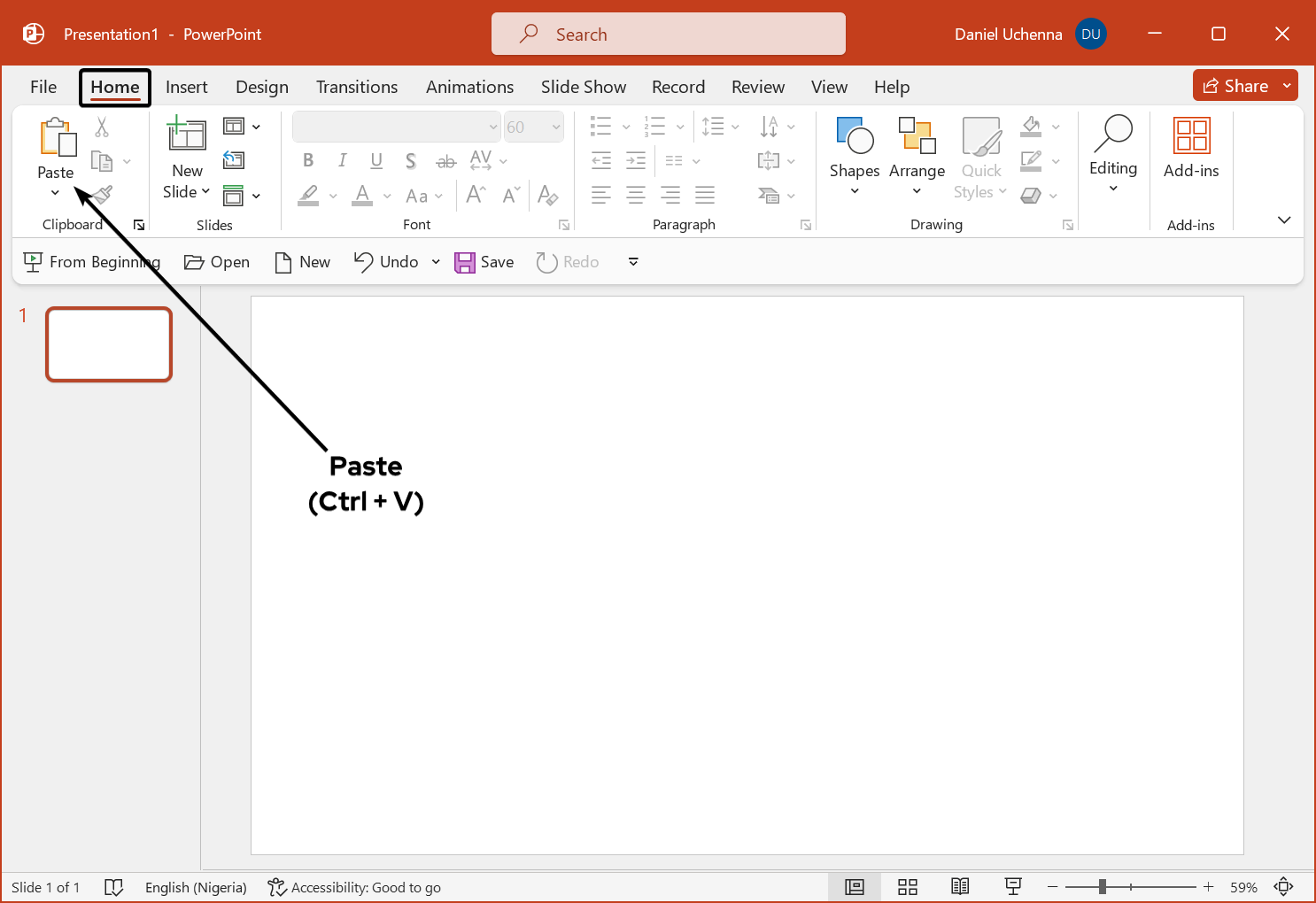The width and height of the screenshot is (1316, 903).
Task: Collapse the ribbon with the chevron
Action: pos(1283,220)
